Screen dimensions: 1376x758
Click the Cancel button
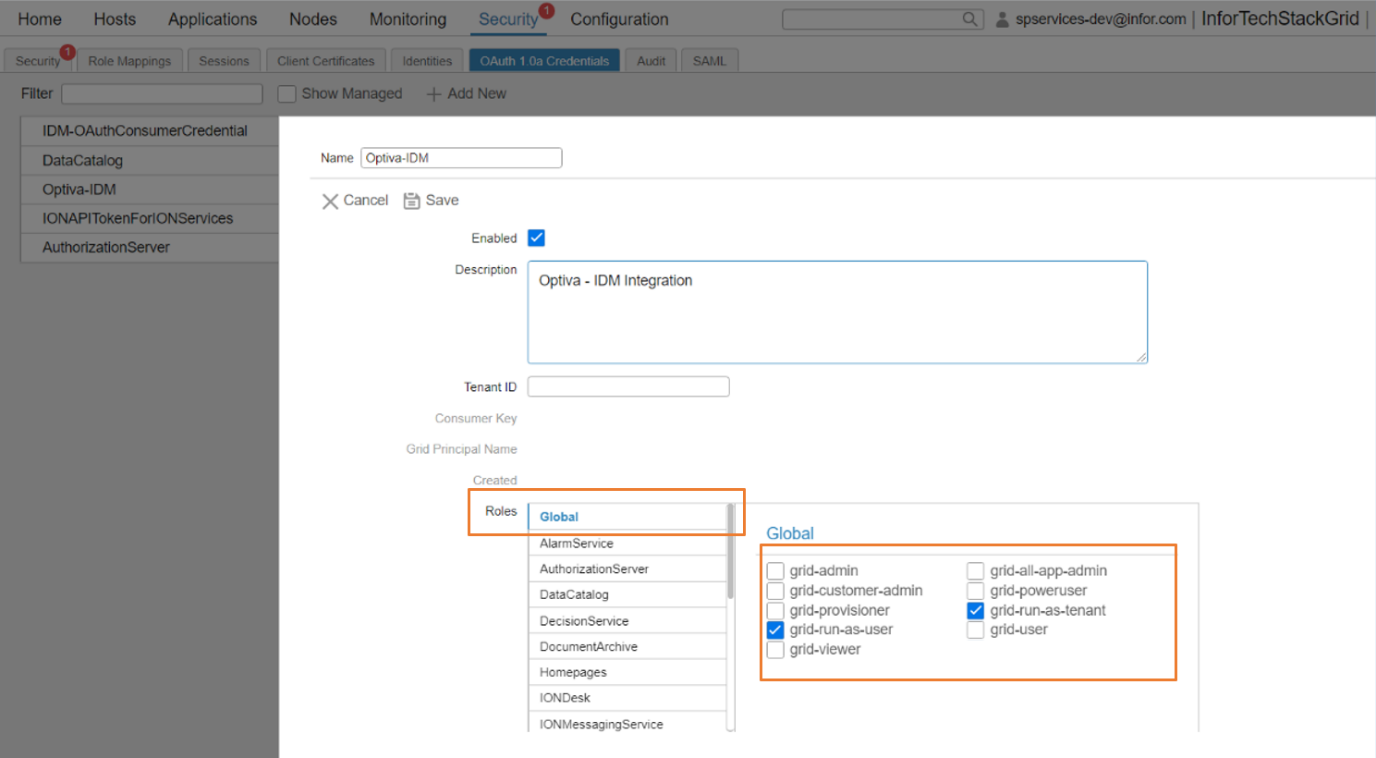(364, 200)
